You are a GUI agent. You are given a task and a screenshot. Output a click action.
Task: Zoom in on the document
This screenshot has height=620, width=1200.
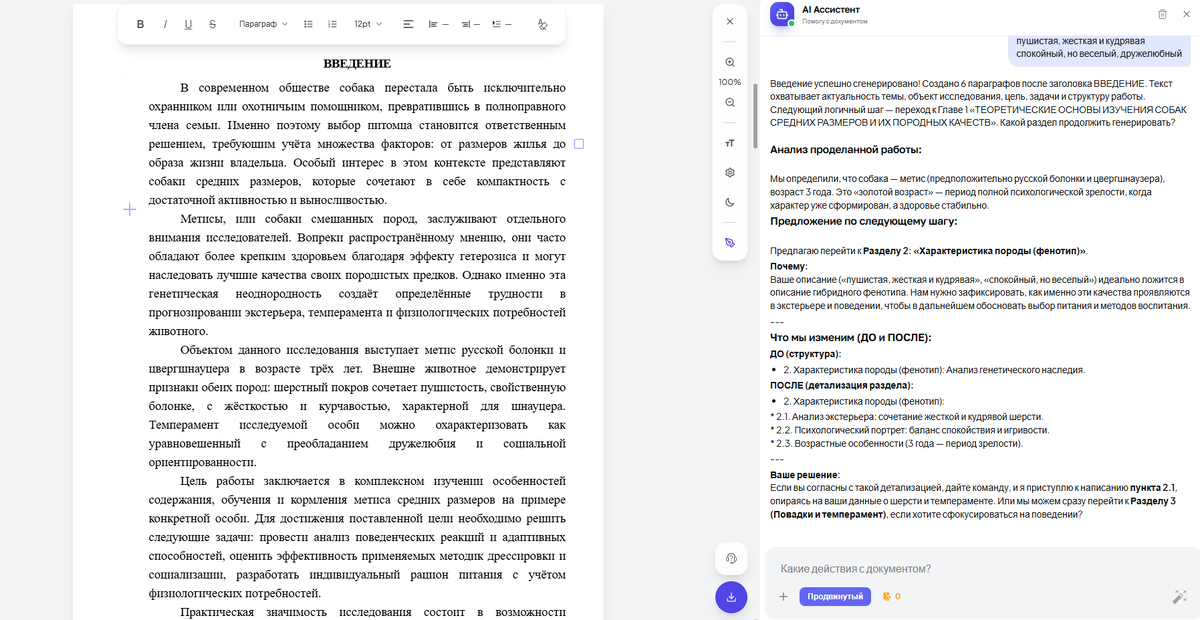click(x=730, y=62)
